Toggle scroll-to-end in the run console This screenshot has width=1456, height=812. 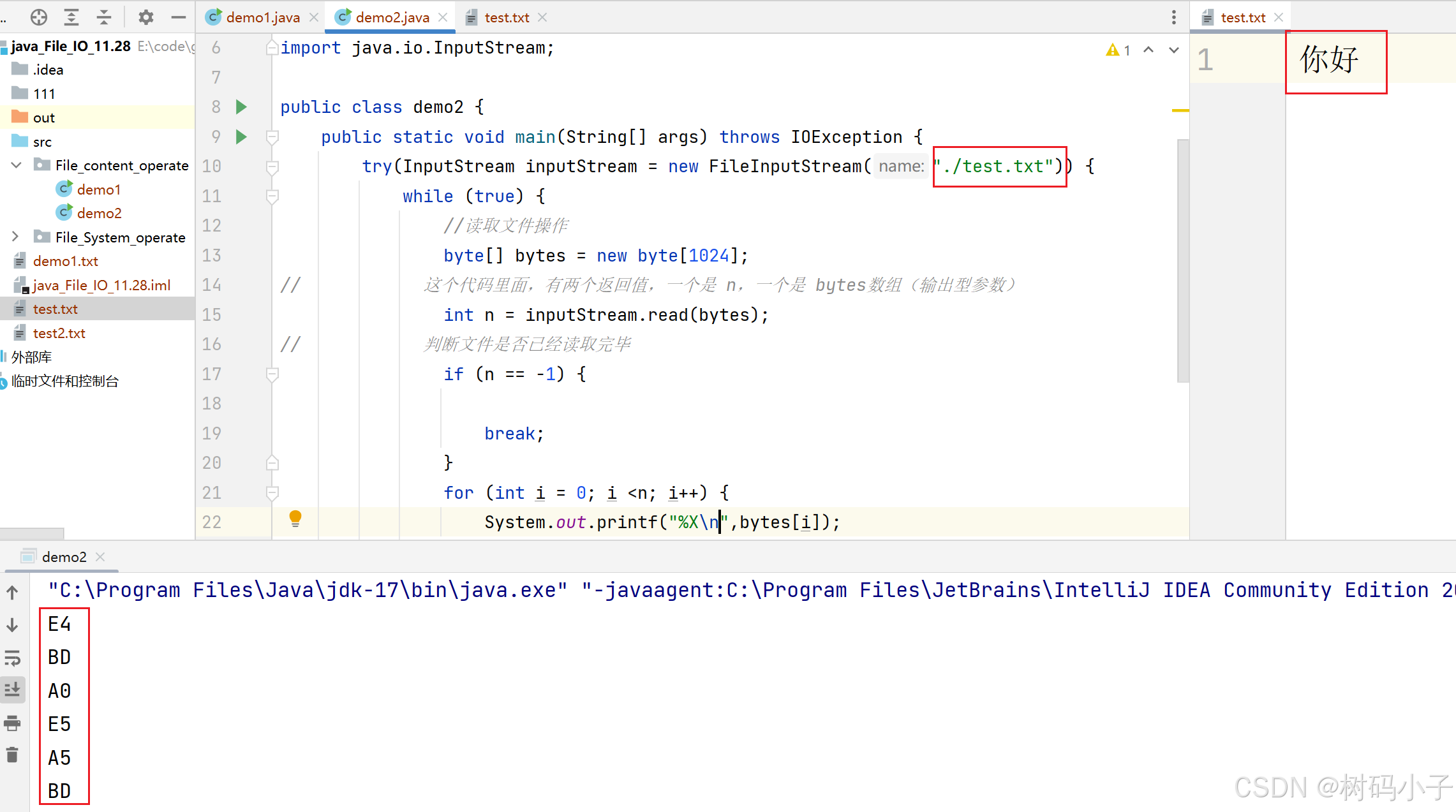point(12,690)
